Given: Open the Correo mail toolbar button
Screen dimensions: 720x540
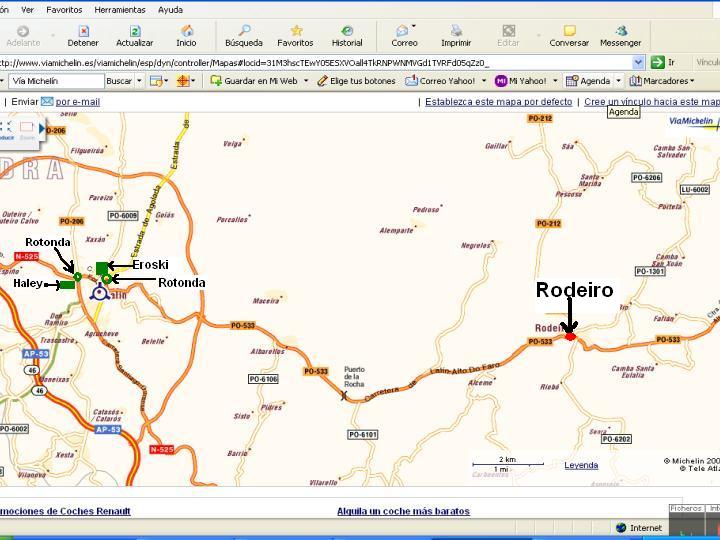Looking at the screenshot, I should point(404,36).
